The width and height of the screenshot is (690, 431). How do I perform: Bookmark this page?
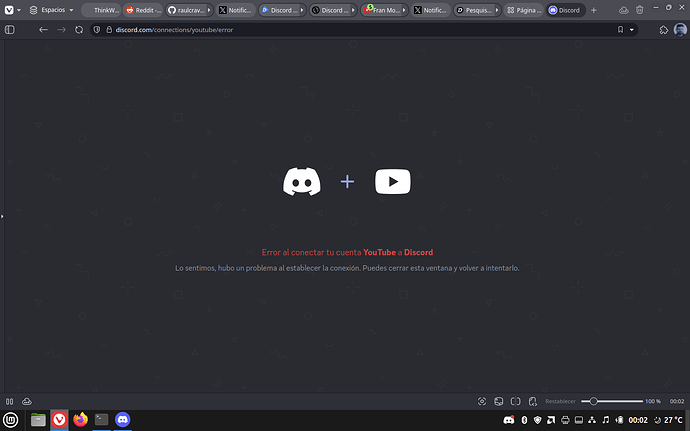click(x=620, y=29)
